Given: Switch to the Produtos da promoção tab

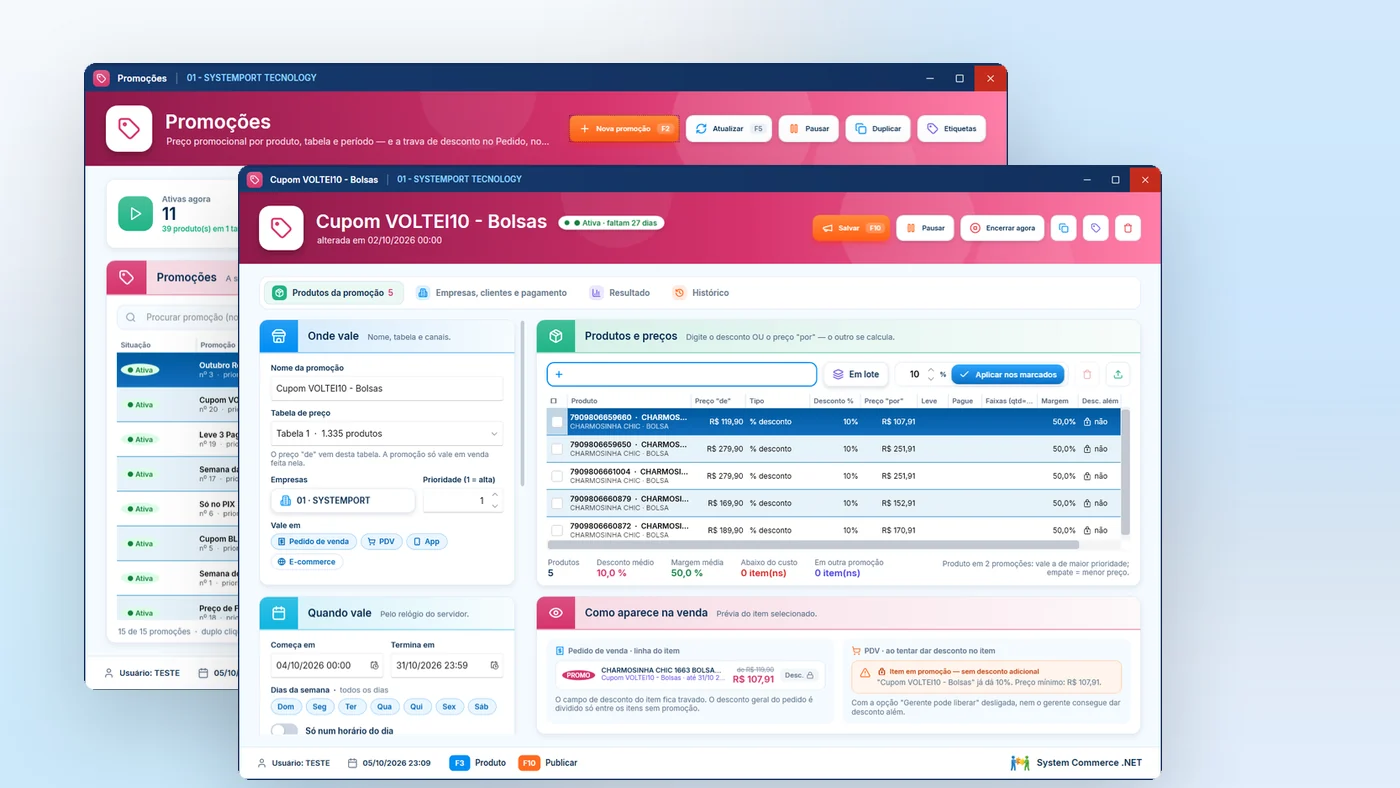Looking at the screenshot, I should pyautogui.click(x=334, y=293).
